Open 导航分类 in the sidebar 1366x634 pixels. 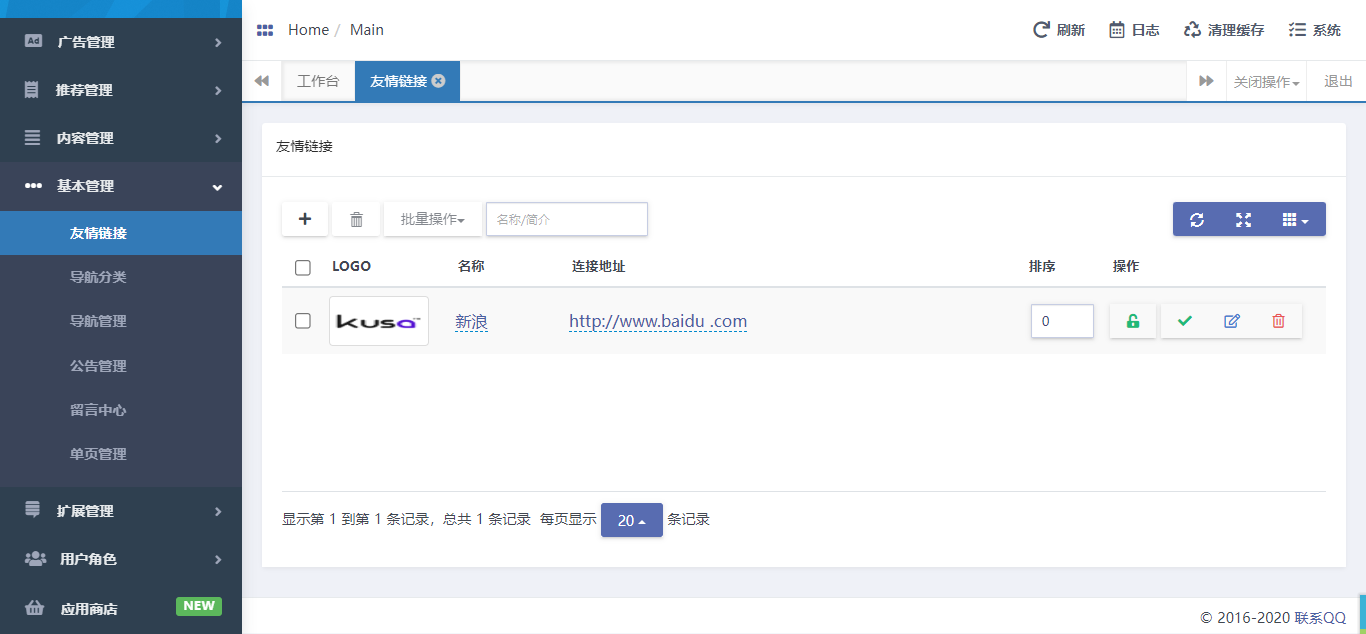tap(98, 277)
